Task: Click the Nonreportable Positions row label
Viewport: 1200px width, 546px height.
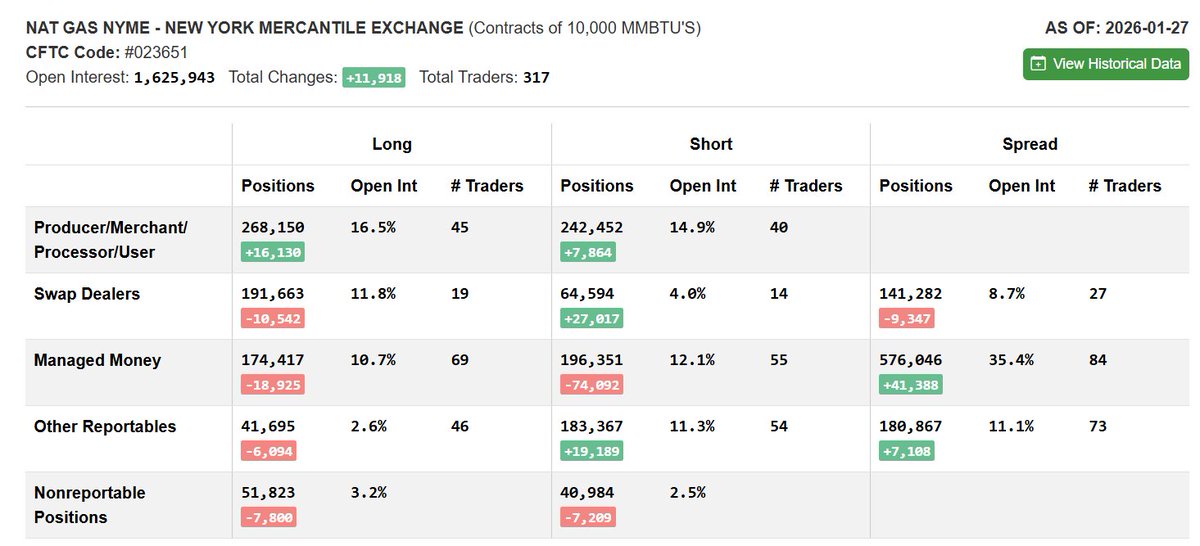Action: tap(89, 505)
